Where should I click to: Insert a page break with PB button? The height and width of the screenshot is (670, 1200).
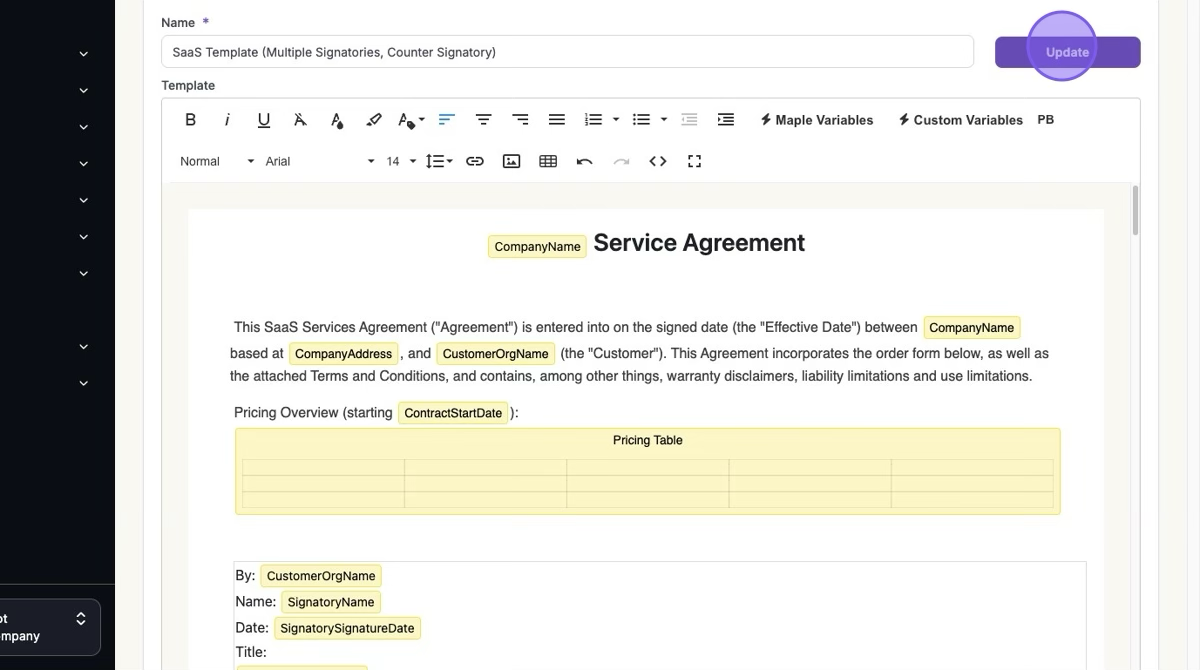(x=1045, y=120)
